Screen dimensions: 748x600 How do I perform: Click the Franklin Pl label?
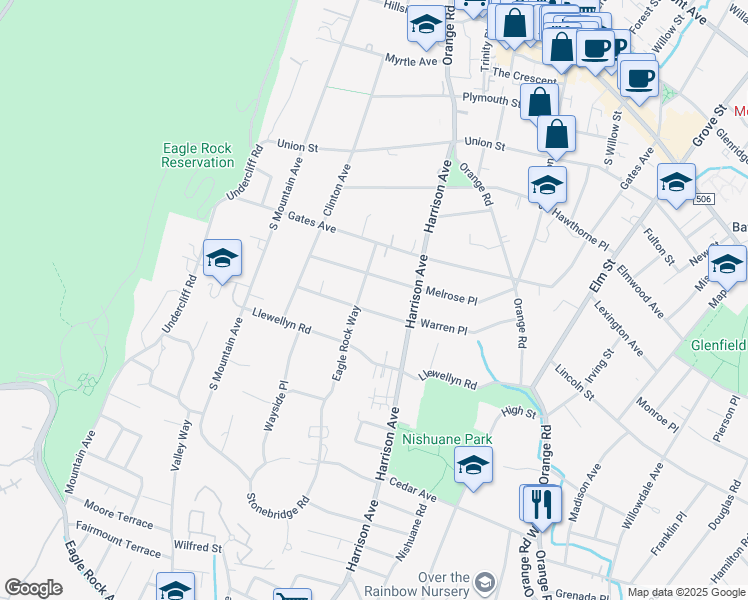coord(668,533)
